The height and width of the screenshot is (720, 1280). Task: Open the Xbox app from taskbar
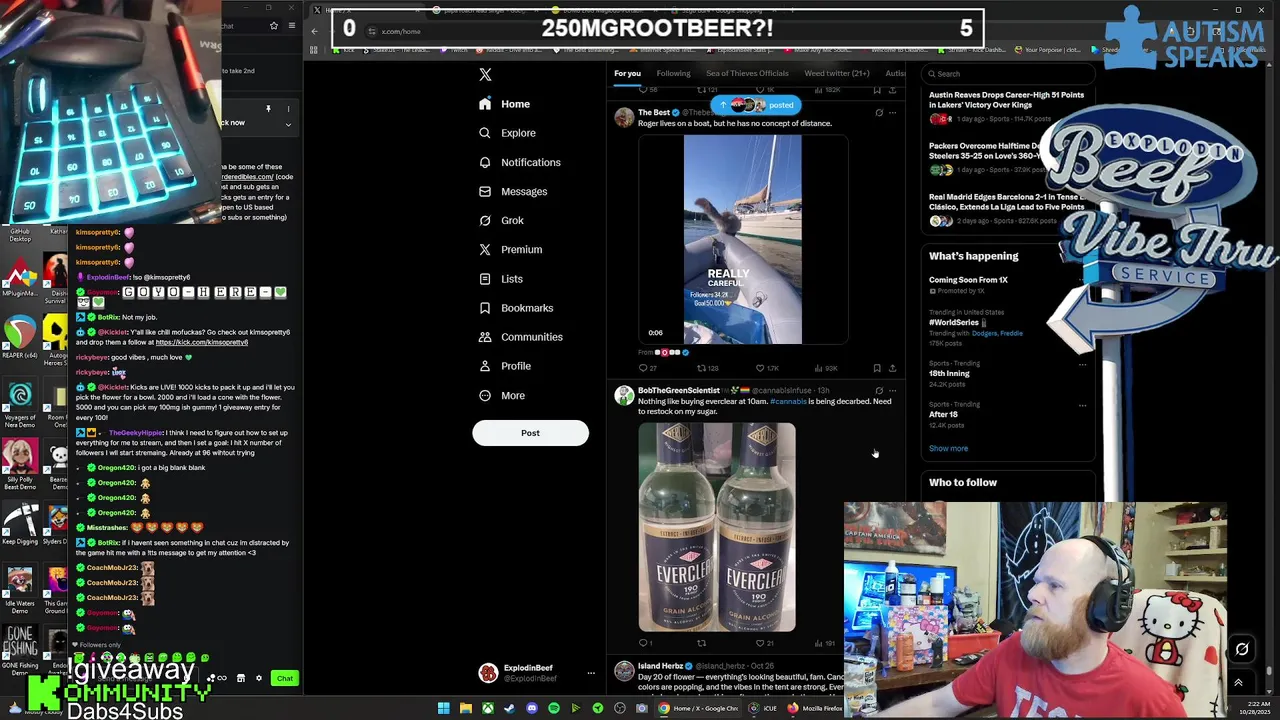pos(487,708)
